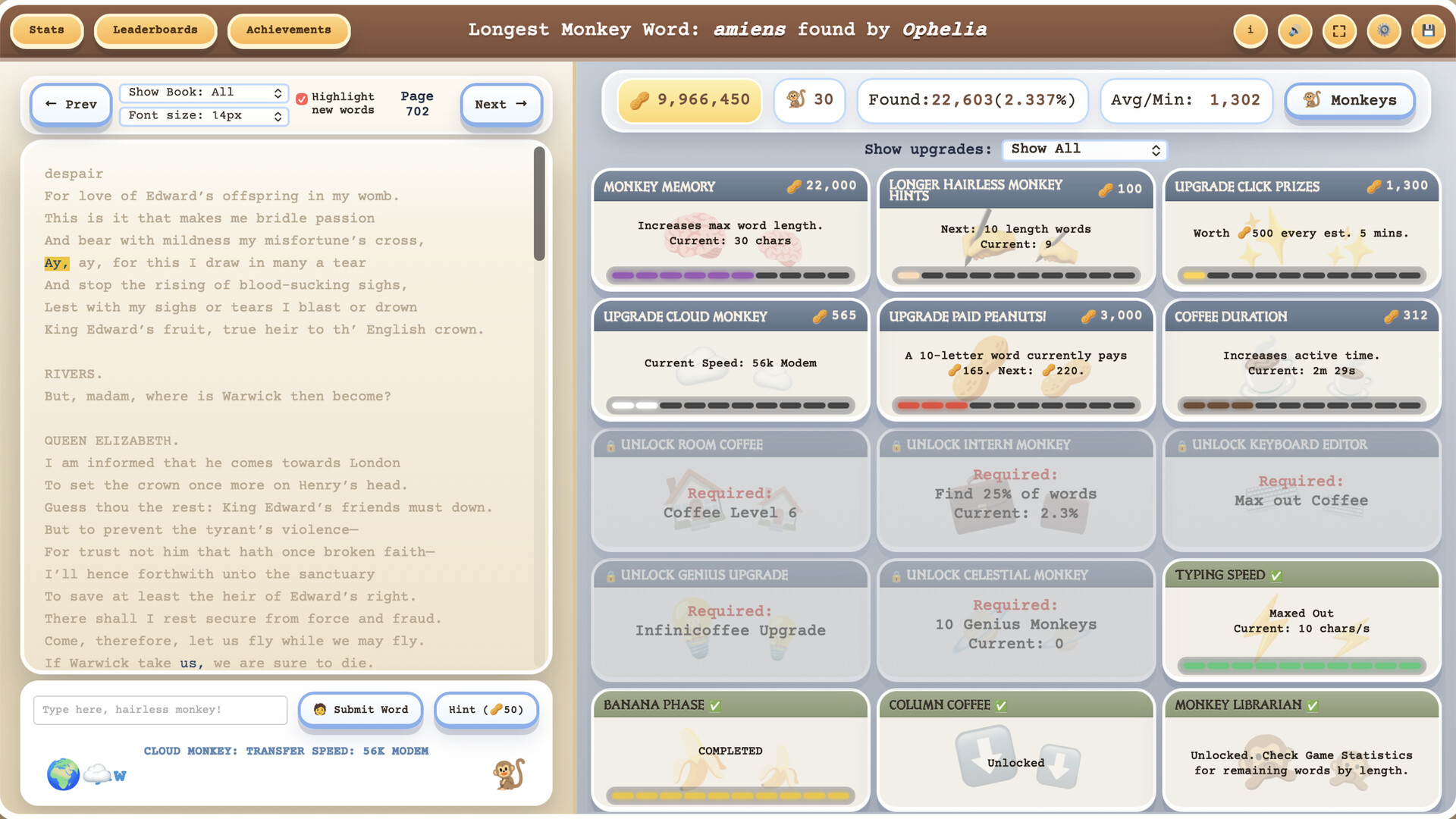This screenshot has height=819, width=1456.
Task: Click the lock icon on Unlock Celestial Monkey
Action: pyautogui.click(x=896, y=576)
